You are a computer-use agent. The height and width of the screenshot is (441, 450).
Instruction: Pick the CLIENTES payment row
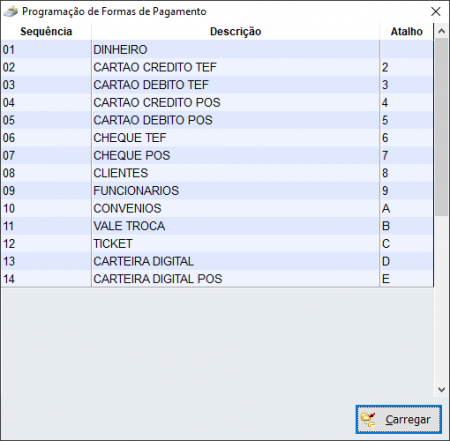click(x=217, y=173)
